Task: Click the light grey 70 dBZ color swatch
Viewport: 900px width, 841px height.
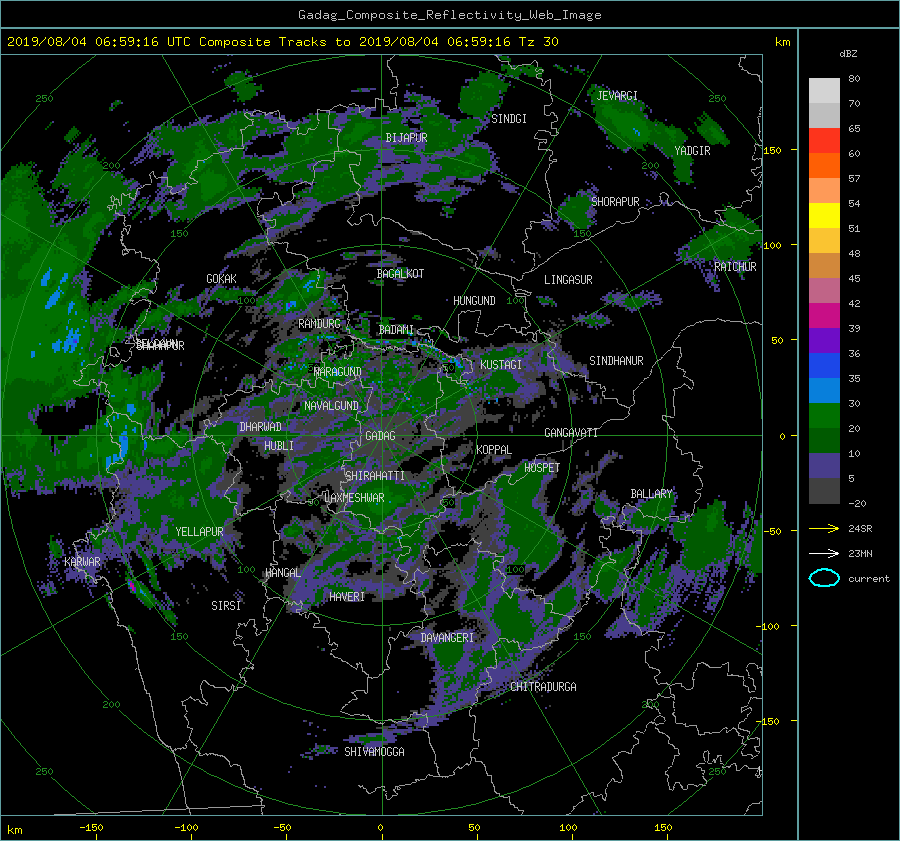Action: click(824, 91)
